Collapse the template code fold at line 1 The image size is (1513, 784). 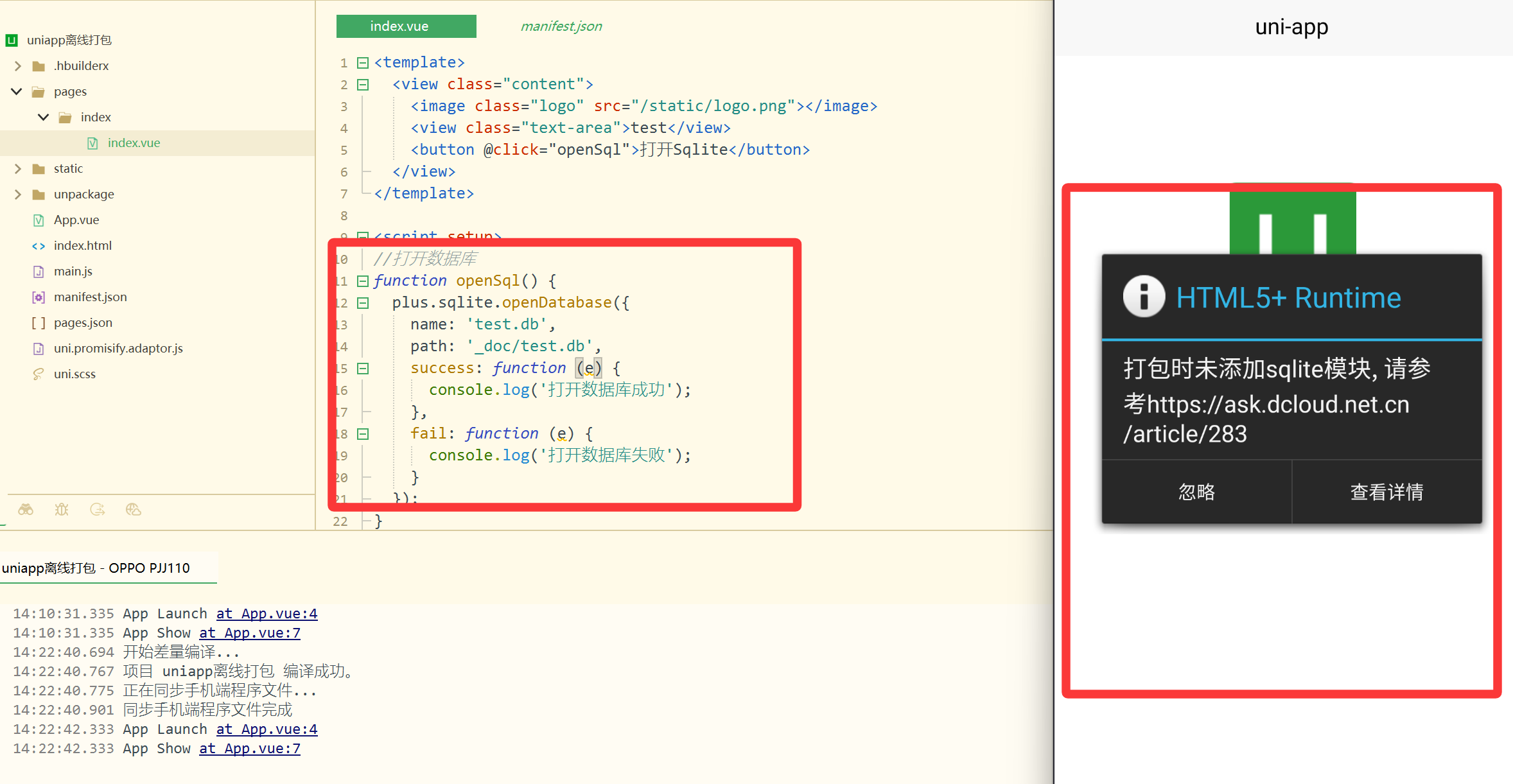pyautogui.click(x=363, y=62)
